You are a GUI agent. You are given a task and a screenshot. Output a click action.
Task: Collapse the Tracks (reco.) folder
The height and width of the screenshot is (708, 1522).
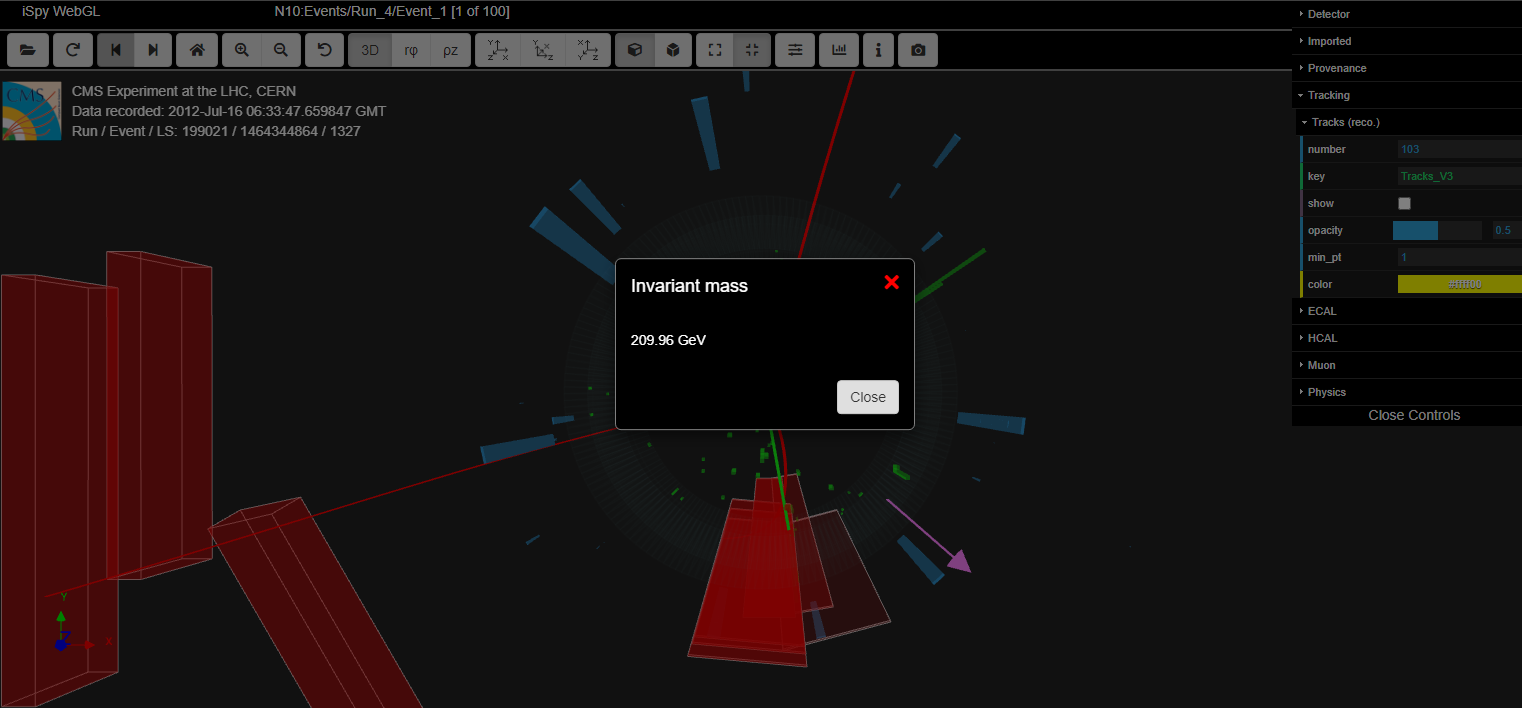tap(1345, 122)
